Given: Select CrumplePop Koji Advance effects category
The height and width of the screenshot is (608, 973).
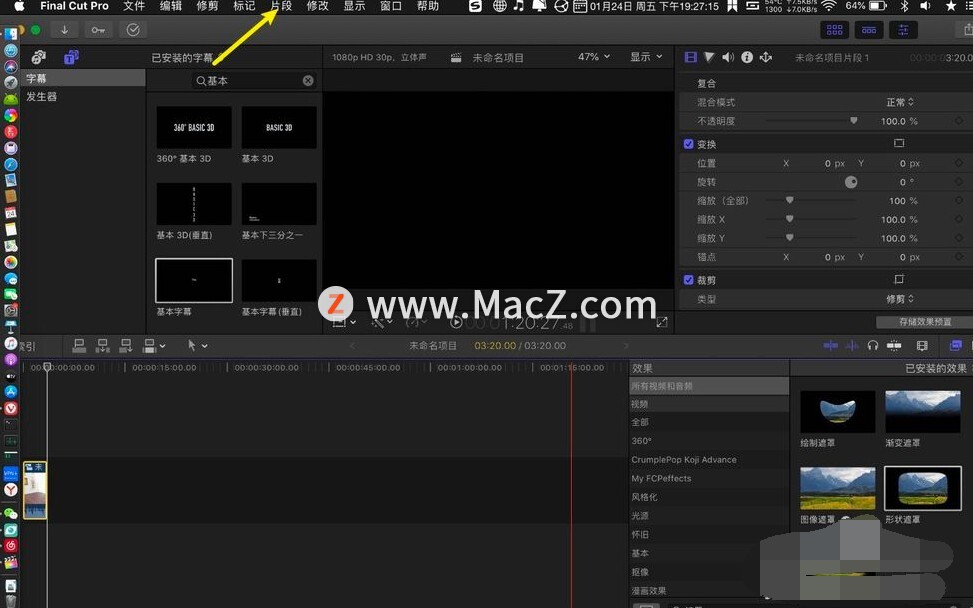Looking at the screenshot, I should pyautogui.click(x=709, y=460).
